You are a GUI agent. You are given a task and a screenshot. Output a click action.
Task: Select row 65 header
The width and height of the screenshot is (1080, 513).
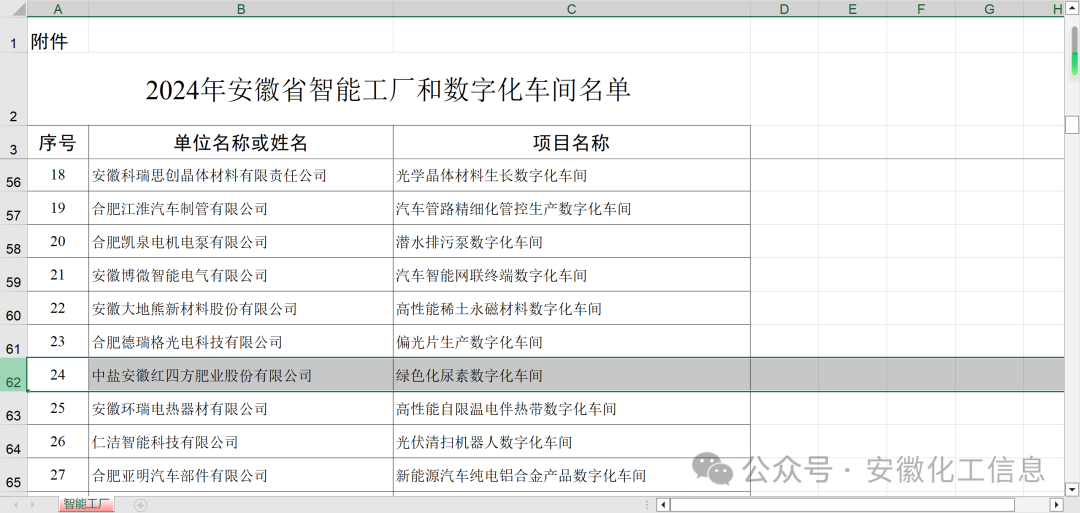(14, 476)
